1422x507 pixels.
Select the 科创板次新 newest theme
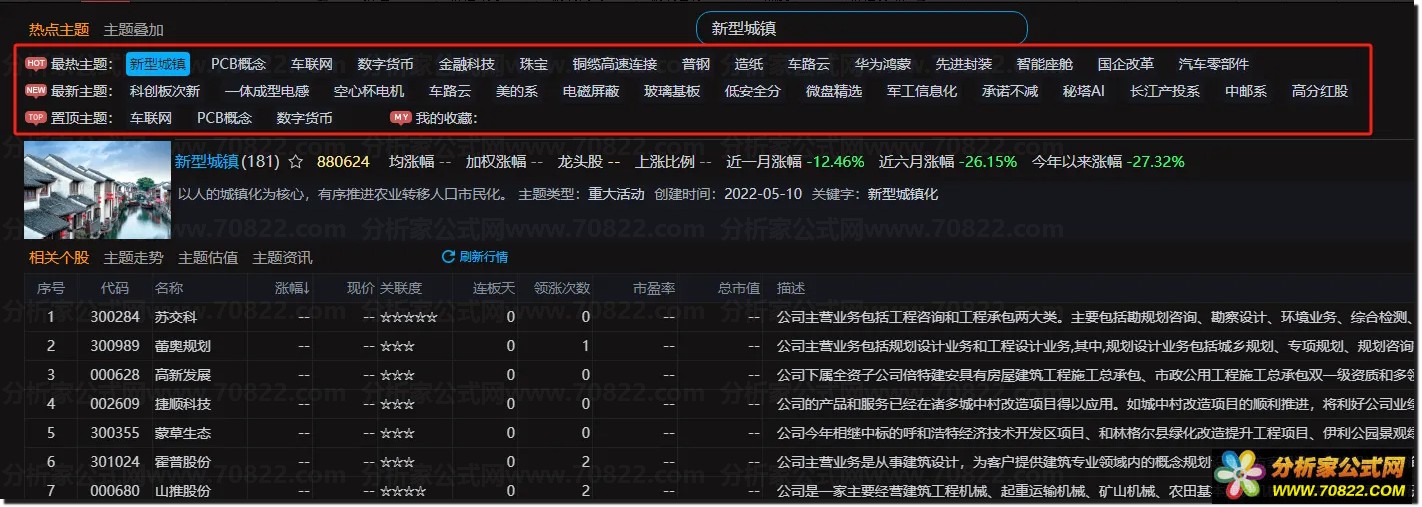coord(165,91)
